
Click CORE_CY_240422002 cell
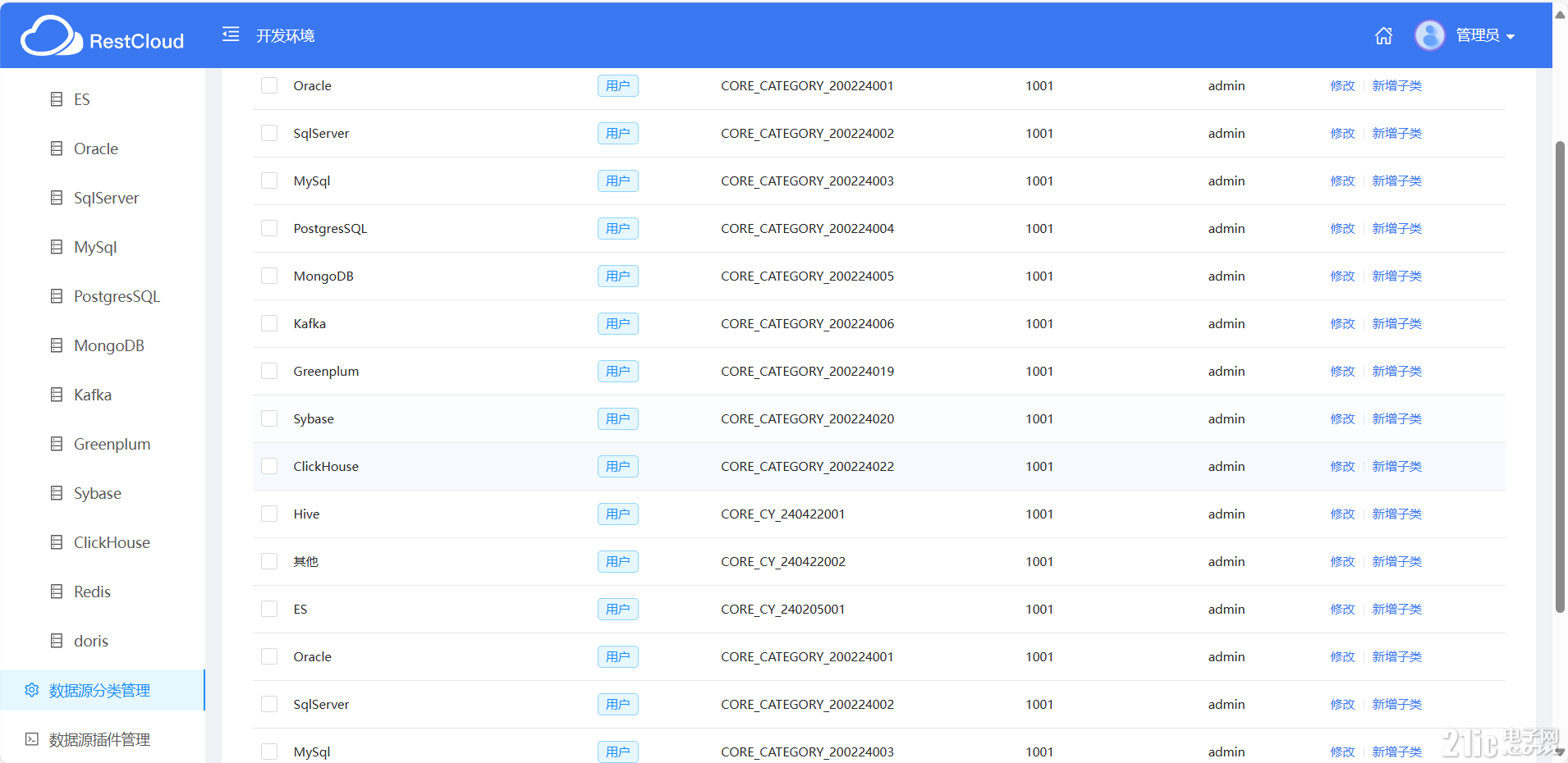click(783, 561)
